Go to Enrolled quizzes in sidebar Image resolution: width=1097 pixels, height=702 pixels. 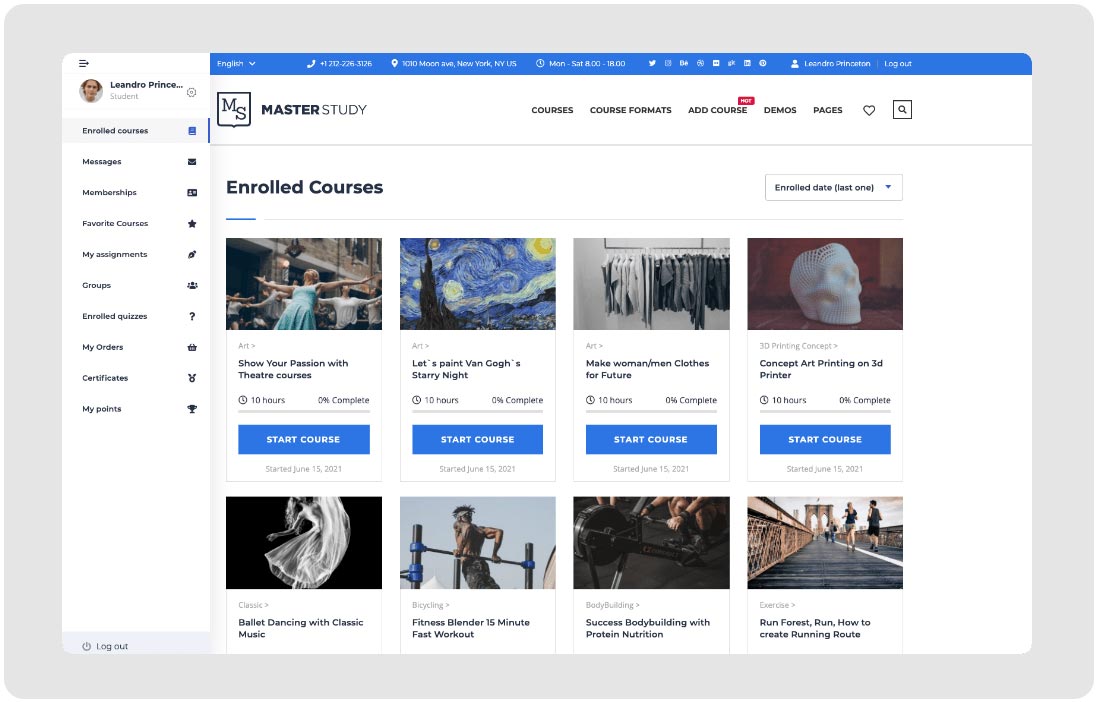pos(136,316)
